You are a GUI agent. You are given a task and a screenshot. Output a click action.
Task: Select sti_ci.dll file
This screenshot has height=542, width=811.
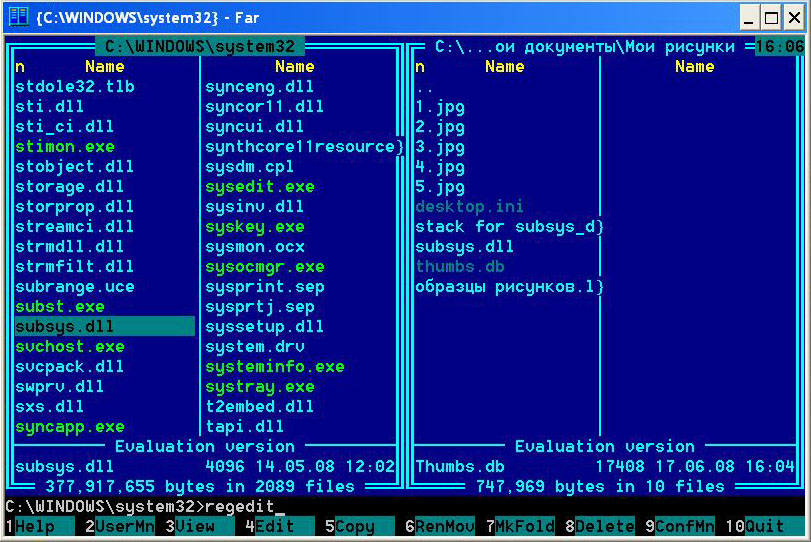point(65,127)
